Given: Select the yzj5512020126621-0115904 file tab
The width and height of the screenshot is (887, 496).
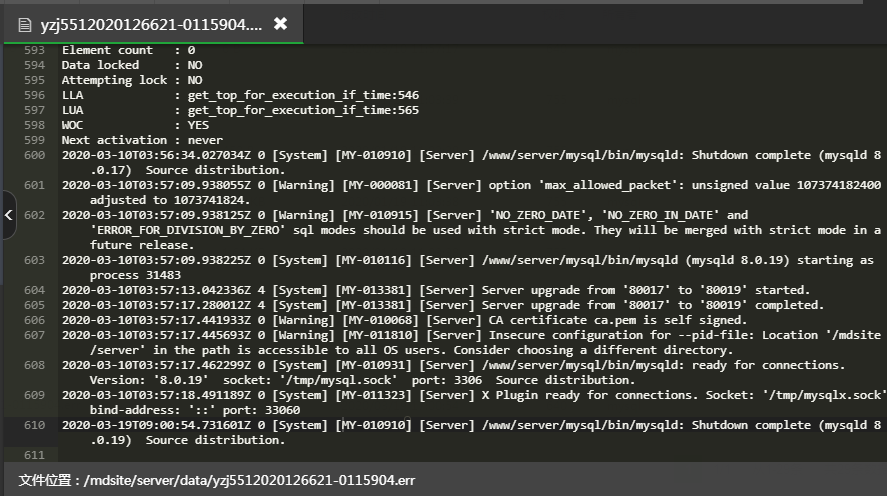Looking at the screenshot, I should click(x=150, y=24).
